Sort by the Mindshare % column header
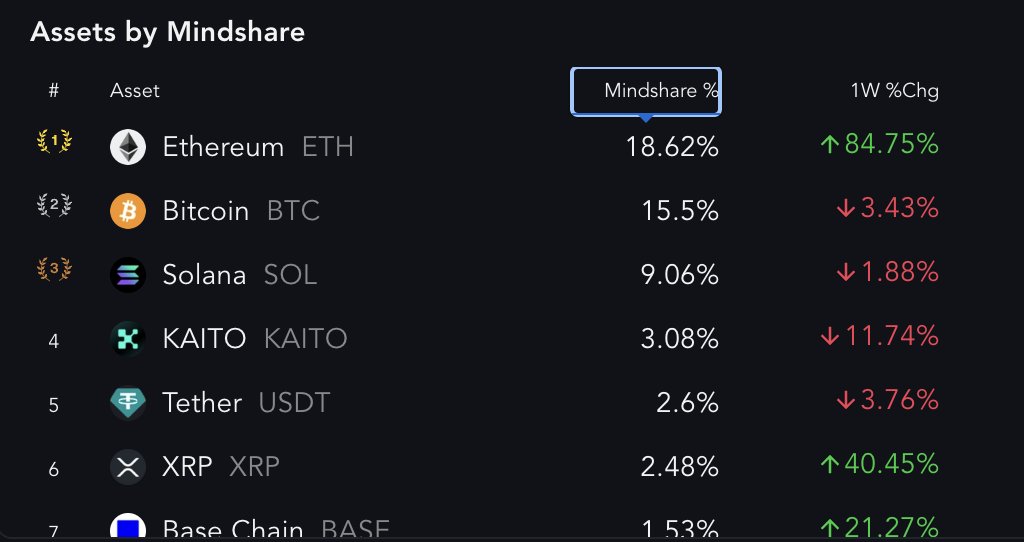This screenshot has height=542, width=1024. (x=646, y=91)
